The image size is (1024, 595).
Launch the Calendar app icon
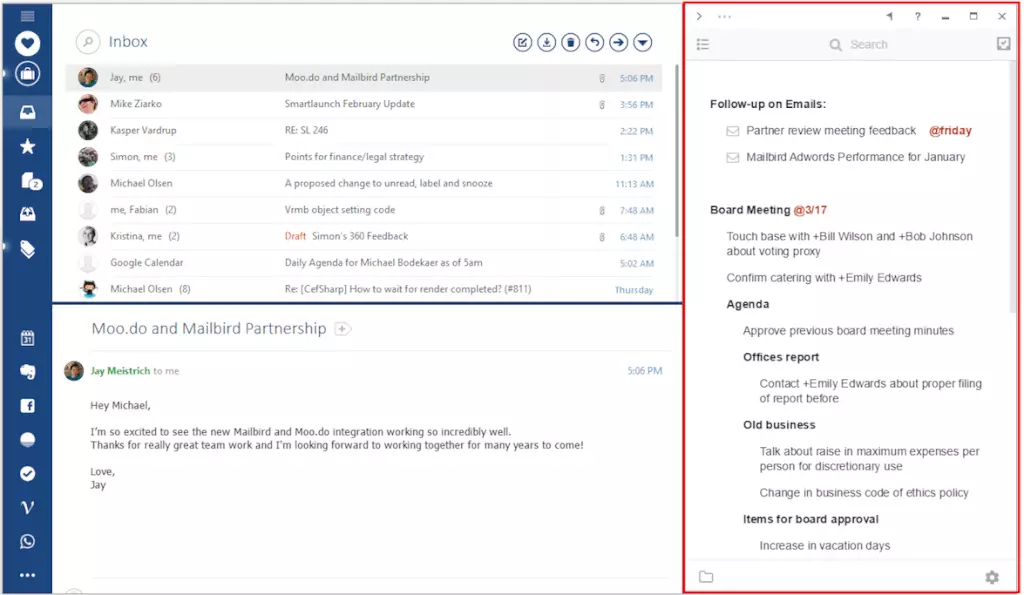27,338
